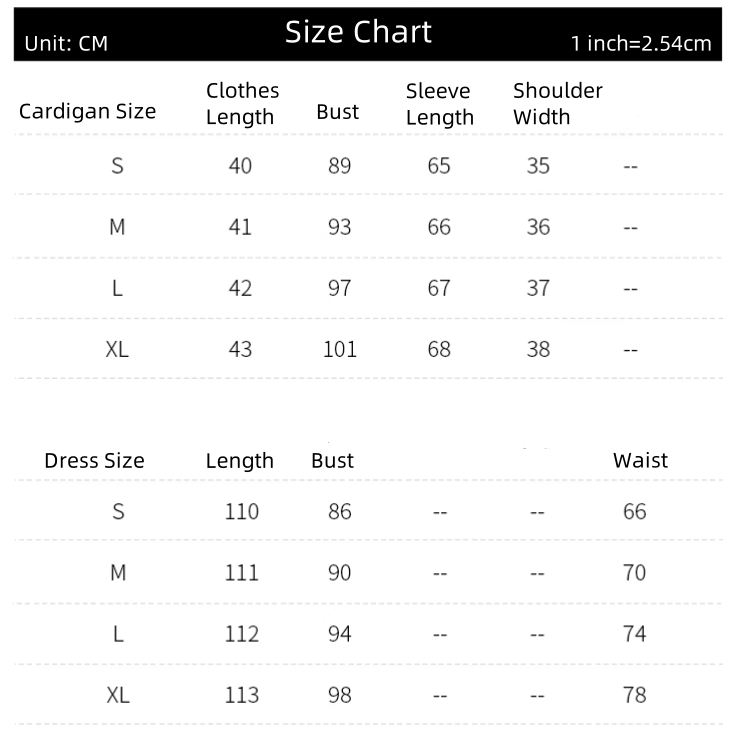Screen dimensions: 736x729
Task: Click the Waist column header
Action: (x=640, y=460)
